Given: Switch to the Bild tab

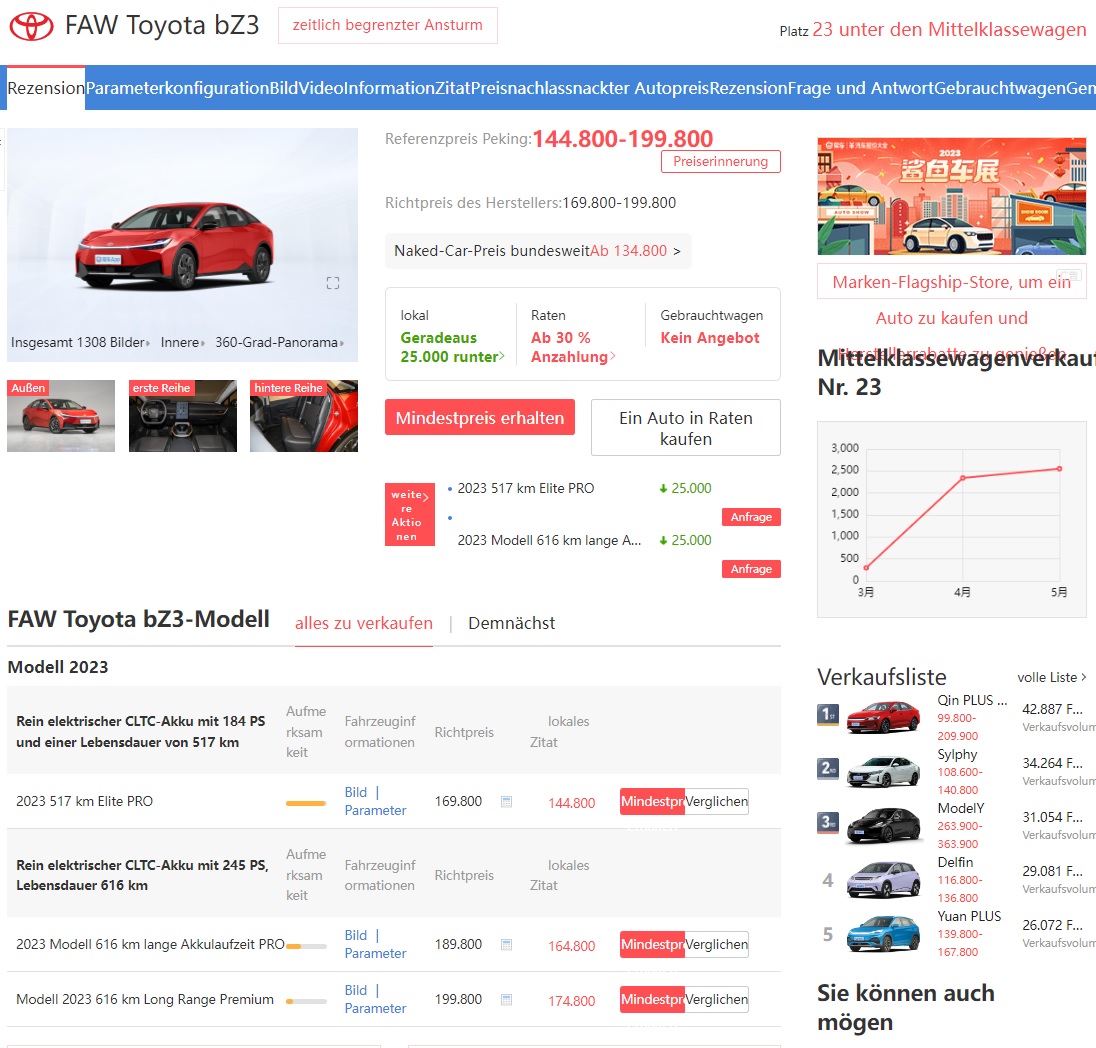Looking at the screenshot, I should (x=284, y=88).
